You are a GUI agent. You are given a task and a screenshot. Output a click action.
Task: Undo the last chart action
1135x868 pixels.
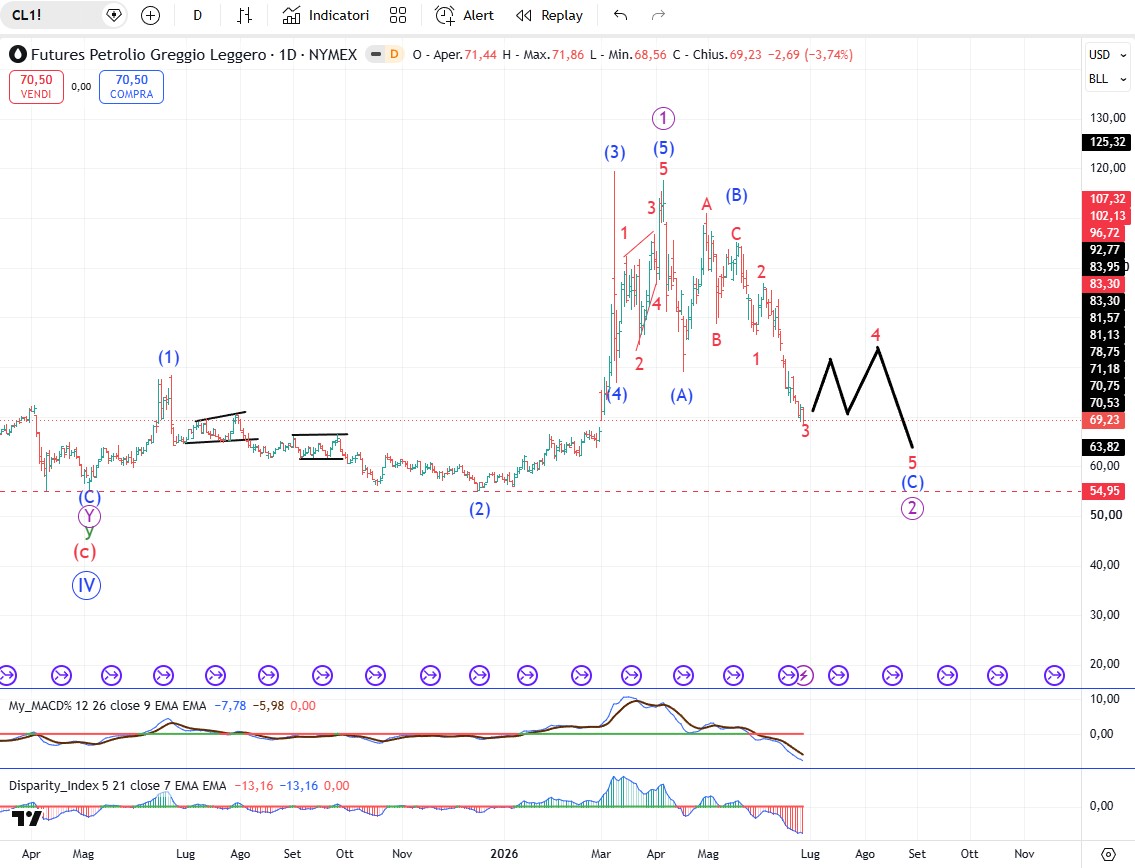tap(620, 15)
